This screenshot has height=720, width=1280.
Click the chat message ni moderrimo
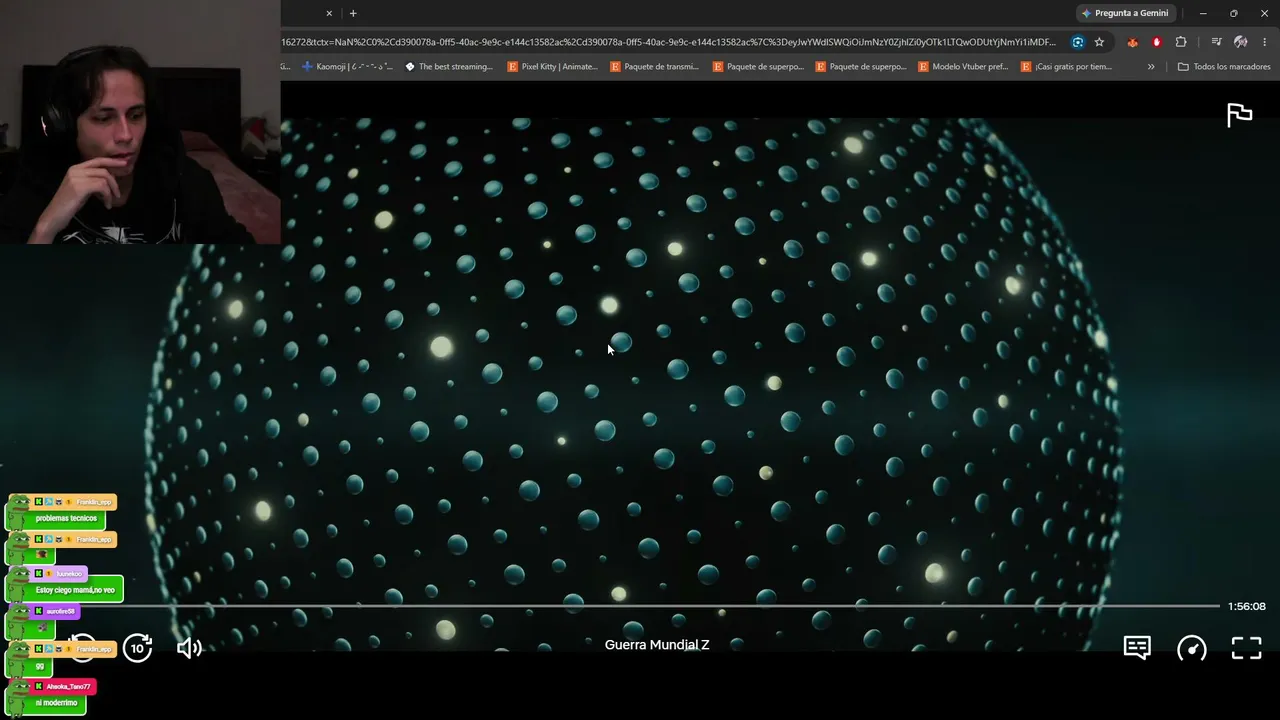56,703
